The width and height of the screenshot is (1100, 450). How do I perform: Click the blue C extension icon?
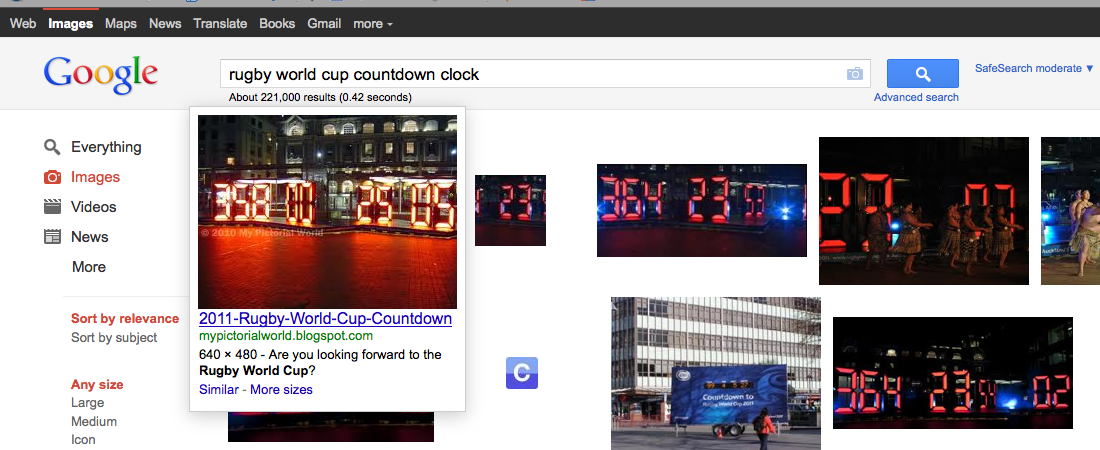[x=521, y=373]
